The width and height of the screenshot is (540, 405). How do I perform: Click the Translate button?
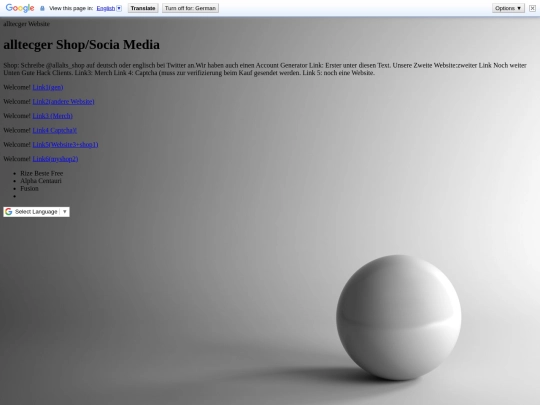point(143,8)
